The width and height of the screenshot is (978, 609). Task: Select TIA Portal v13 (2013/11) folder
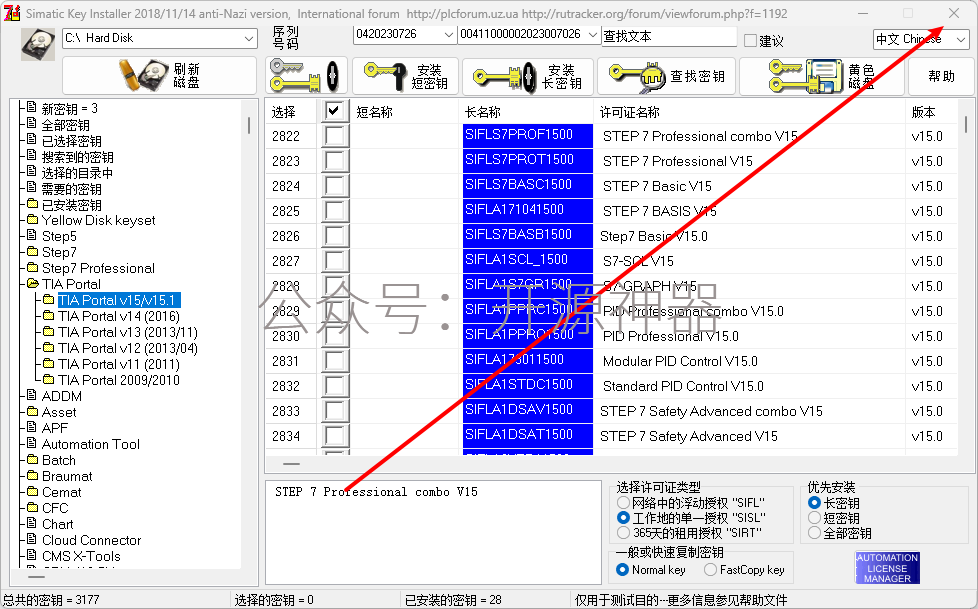click(x=127, y=333)
